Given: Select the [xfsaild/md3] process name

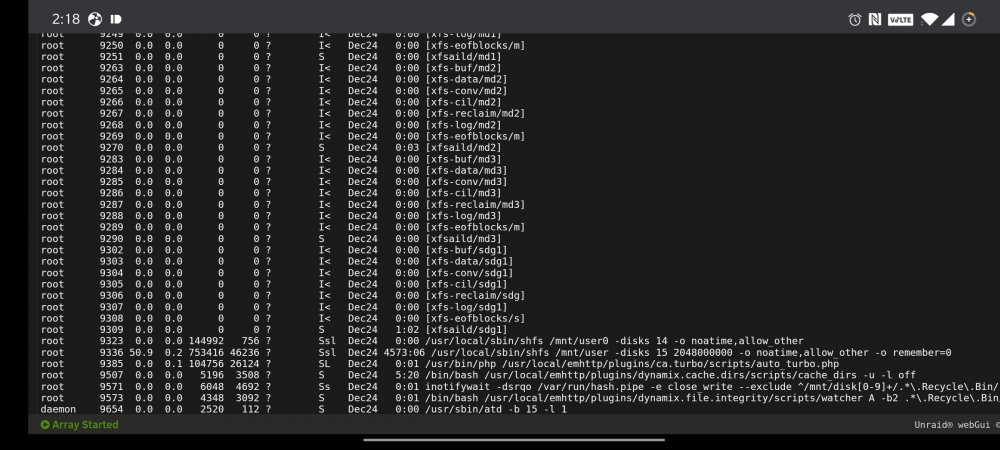Looking at the screenshot, I should (463, 239).
